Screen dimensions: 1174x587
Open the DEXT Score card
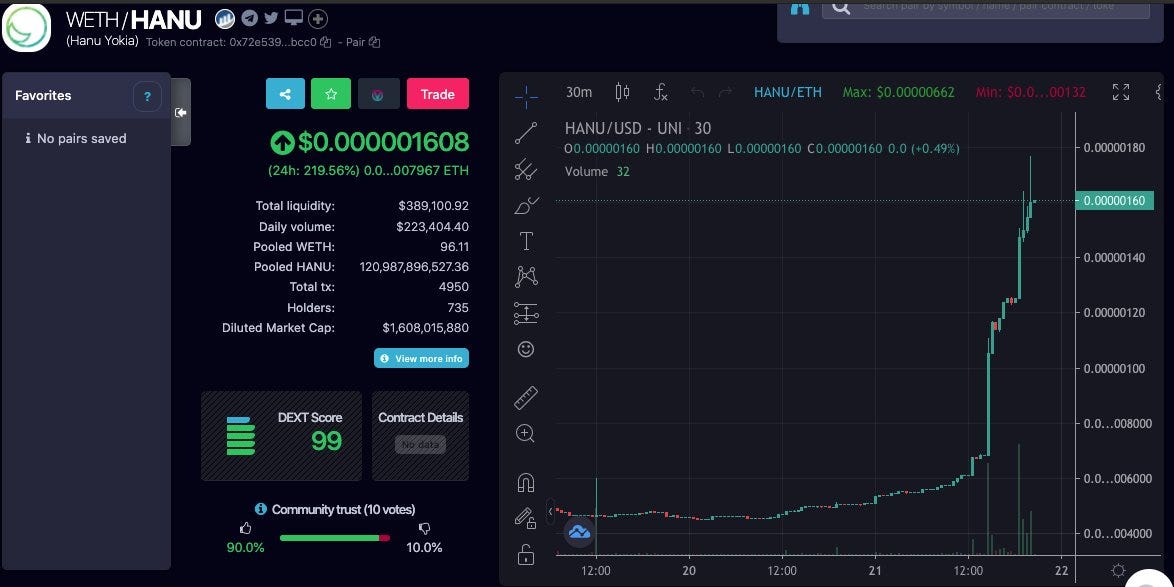[282, 436]
